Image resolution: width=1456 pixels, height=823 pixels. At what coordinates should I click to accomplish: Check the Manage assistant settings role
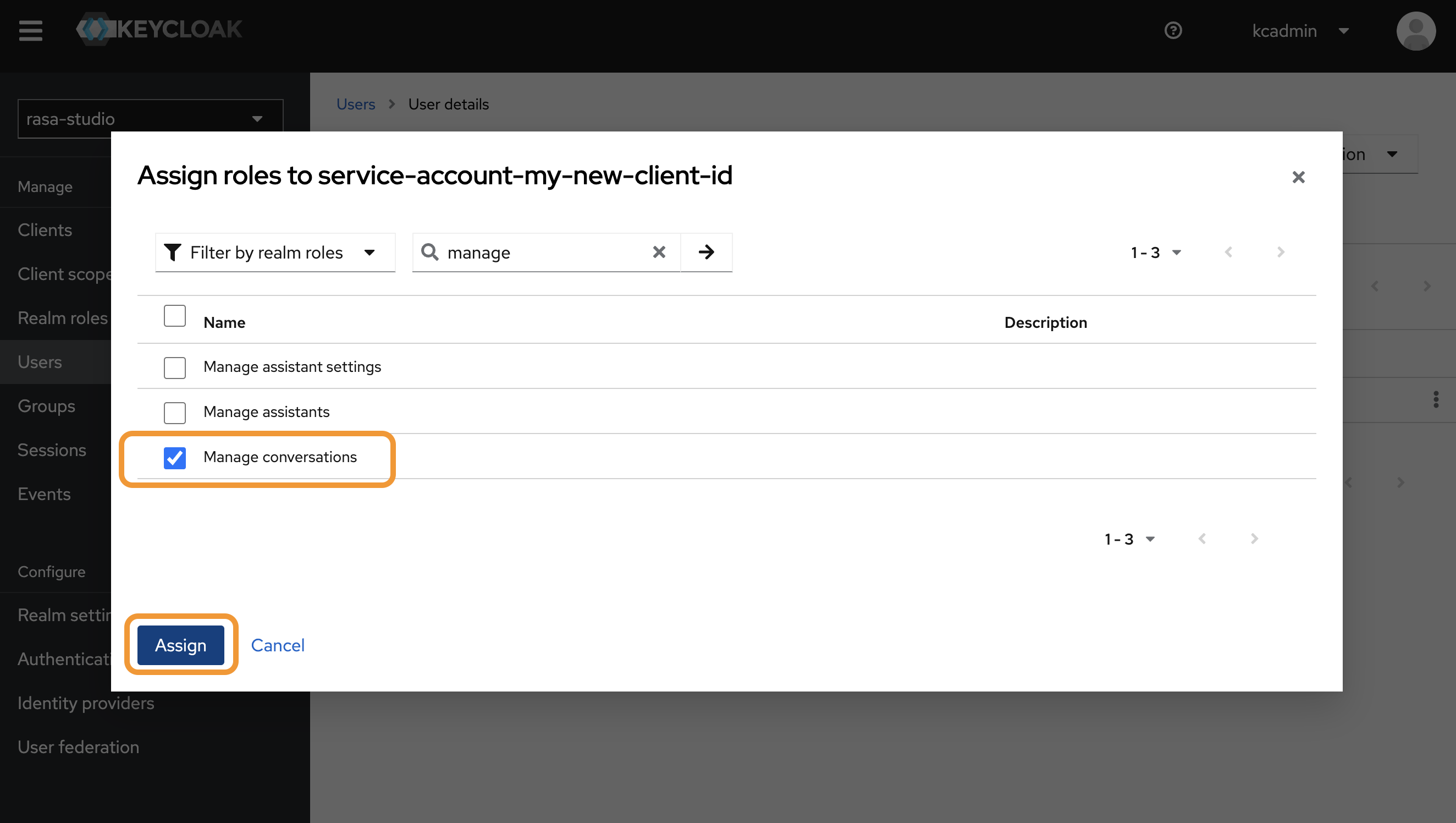(175, 367)
